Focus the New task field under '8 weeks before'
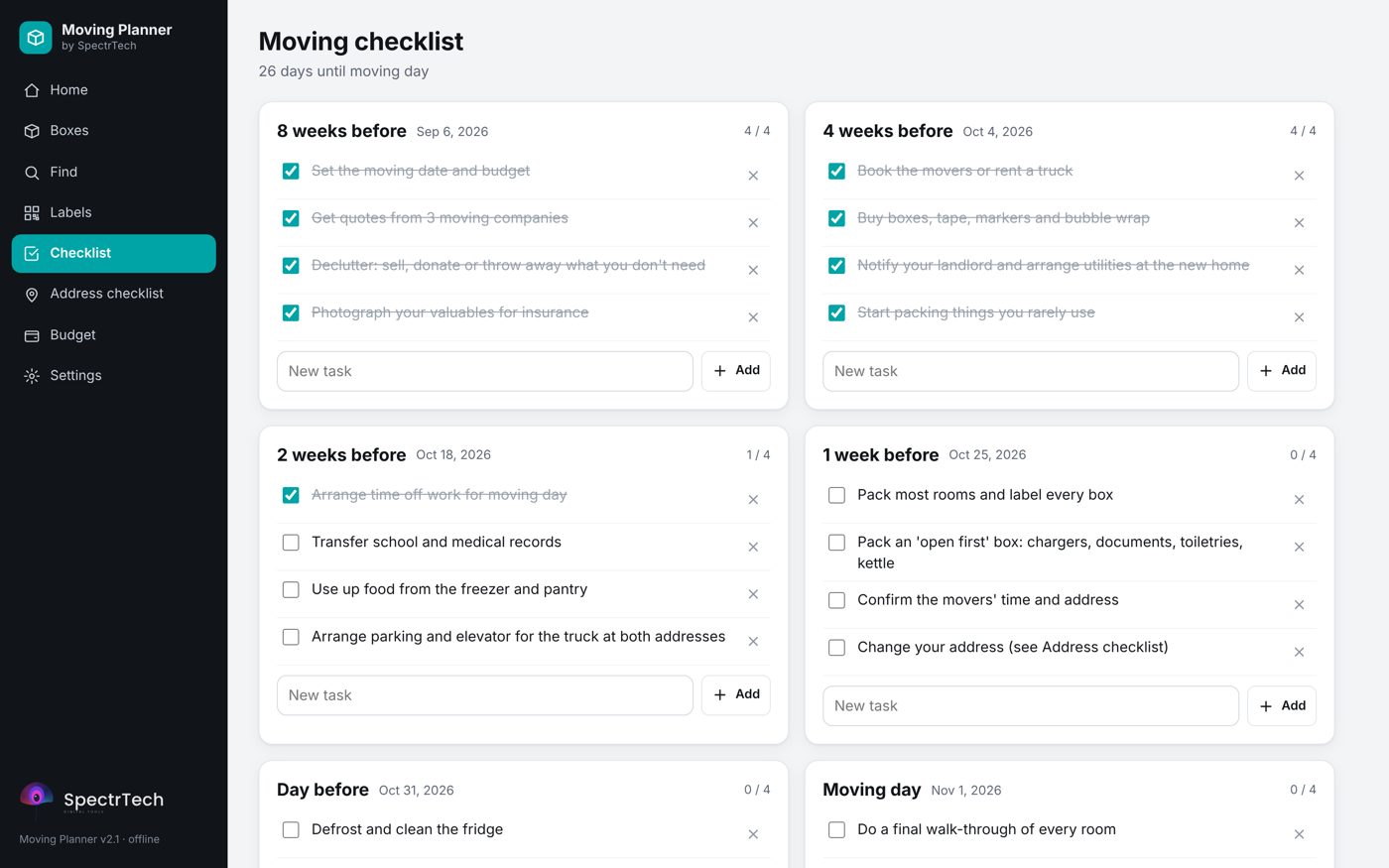Viewport: 1389px width, 868px height. click(485, 371)
